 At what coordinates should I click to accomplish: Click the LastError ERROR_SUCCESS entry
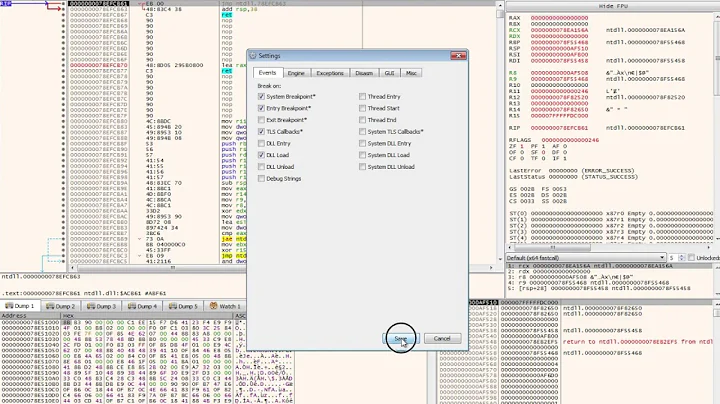click(571, 170)
